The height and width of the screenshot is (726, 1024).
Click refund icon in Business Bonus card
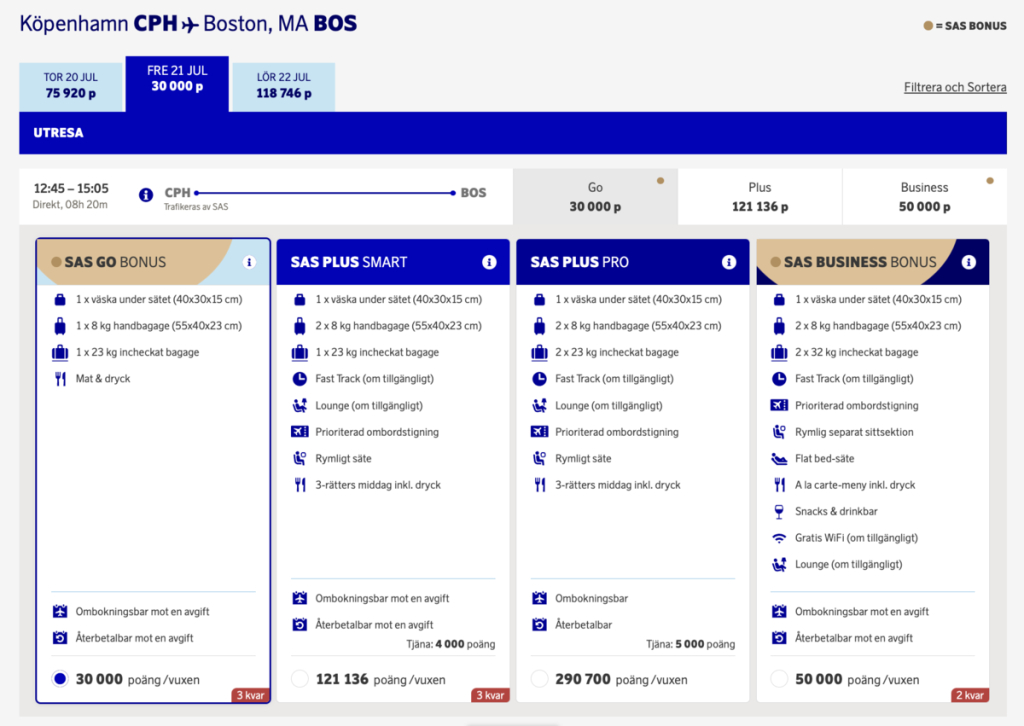pyautogui.click(x=779, y=638)
